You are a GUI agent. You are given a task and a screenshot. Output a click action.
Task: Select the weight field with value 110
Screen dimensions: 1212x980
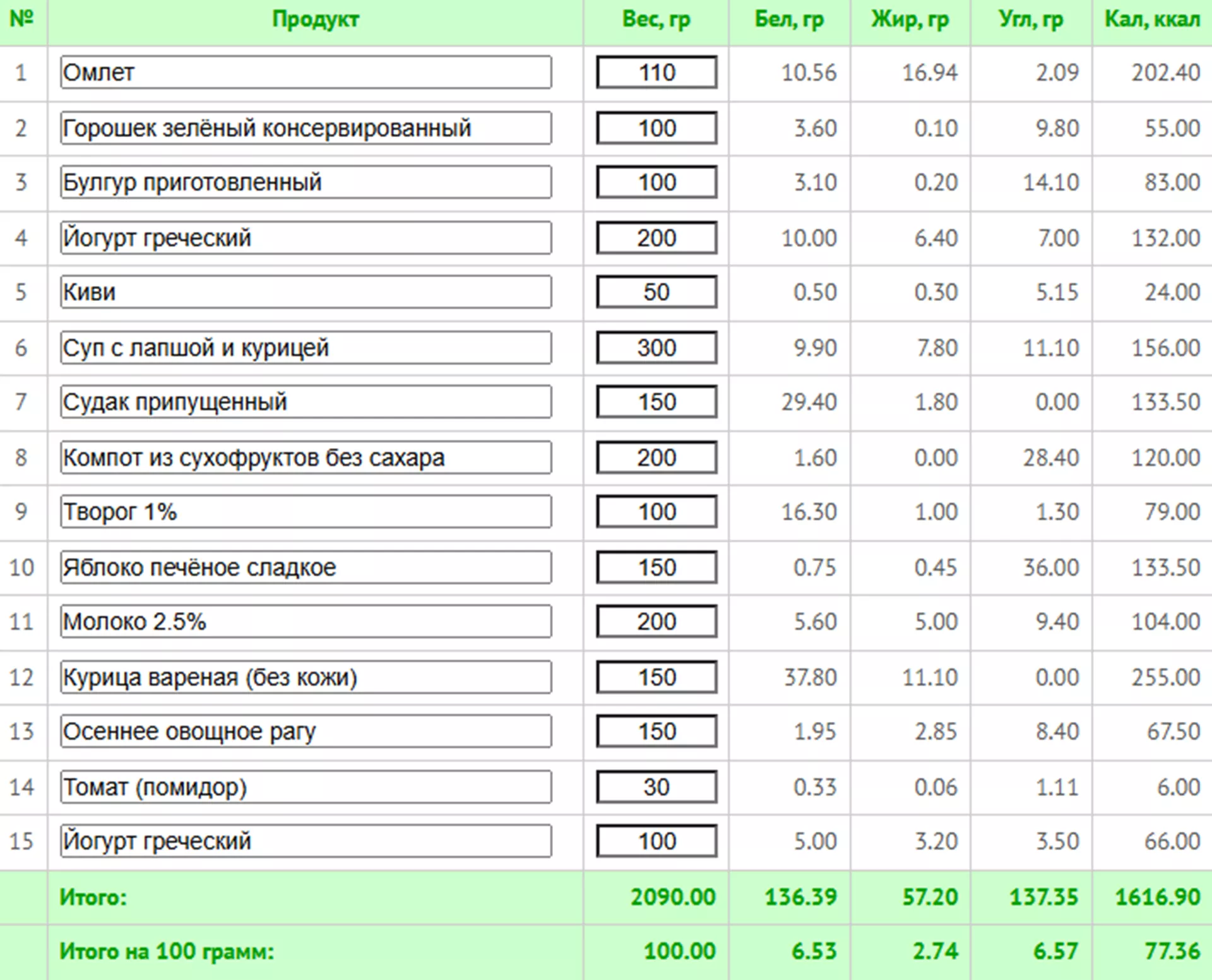click(x=656, y=73)
